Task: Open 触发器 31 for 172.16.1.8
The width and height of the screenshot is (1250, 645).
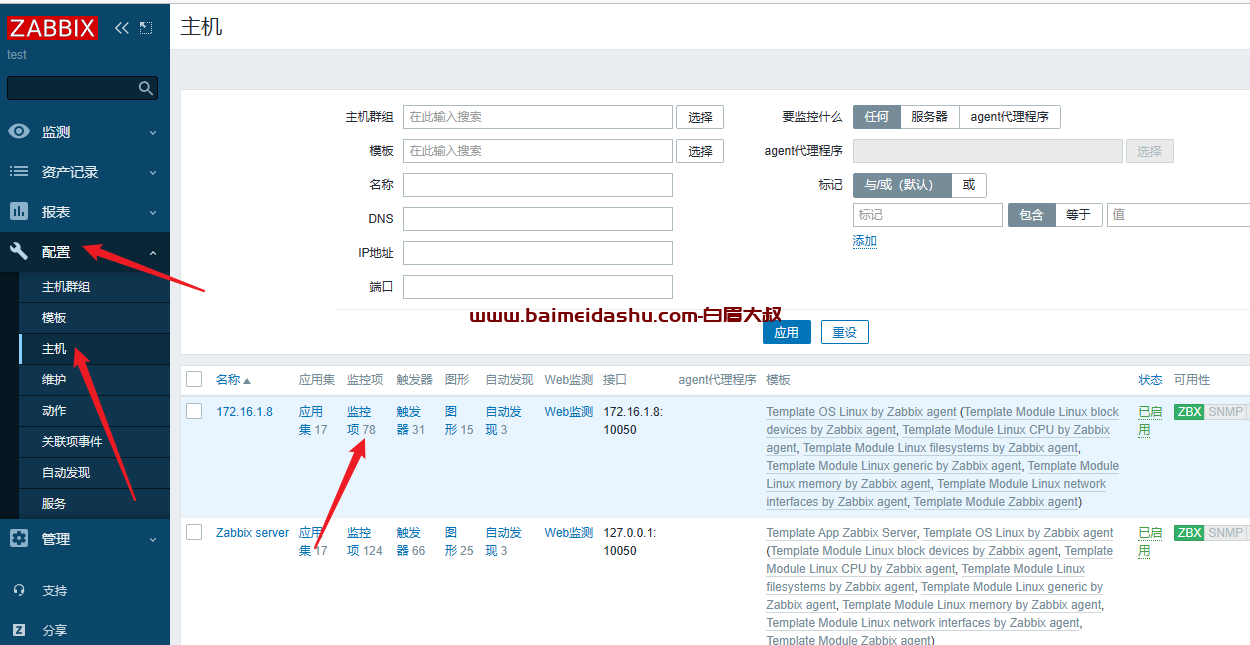Action: pos(411,421)
